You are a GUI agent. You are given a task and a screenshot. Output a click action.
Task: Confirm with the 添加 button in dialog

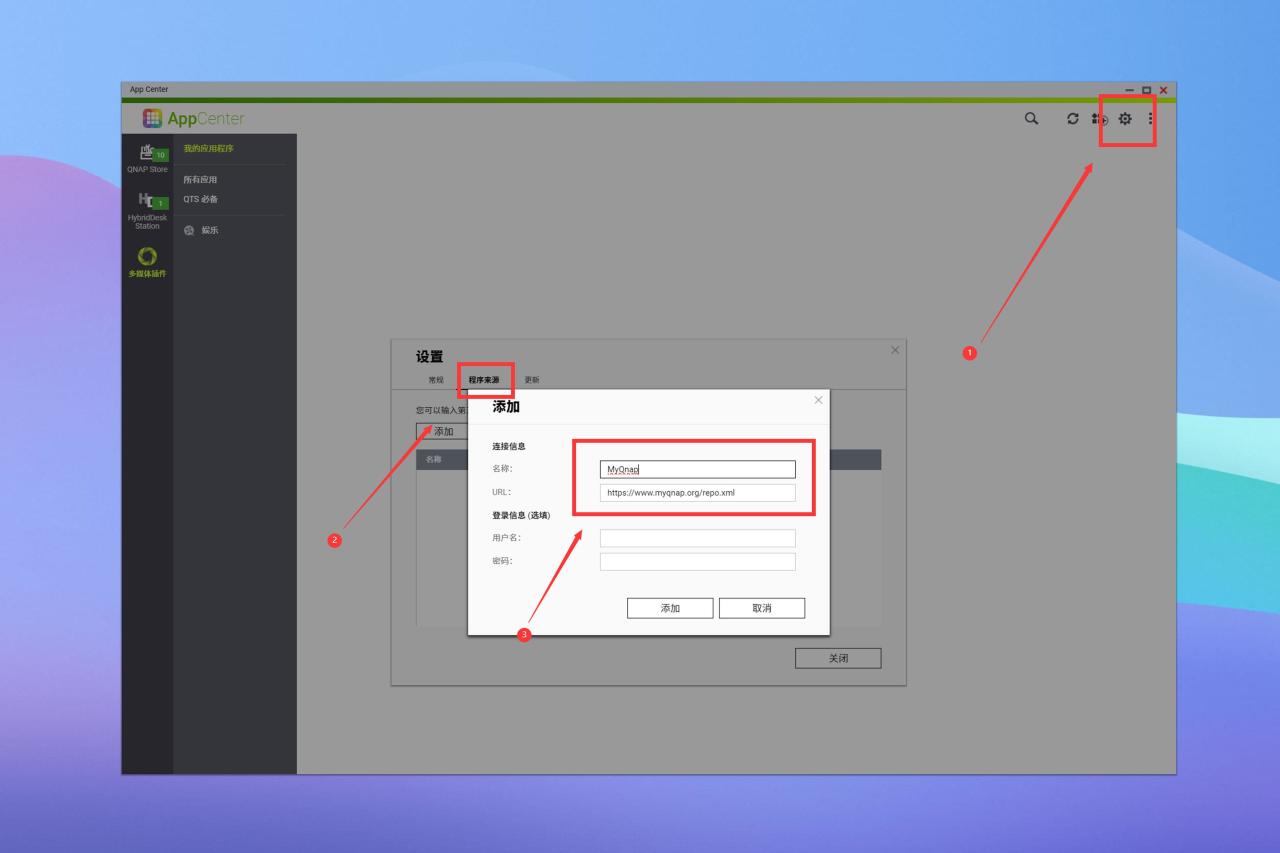pos(670,608)
